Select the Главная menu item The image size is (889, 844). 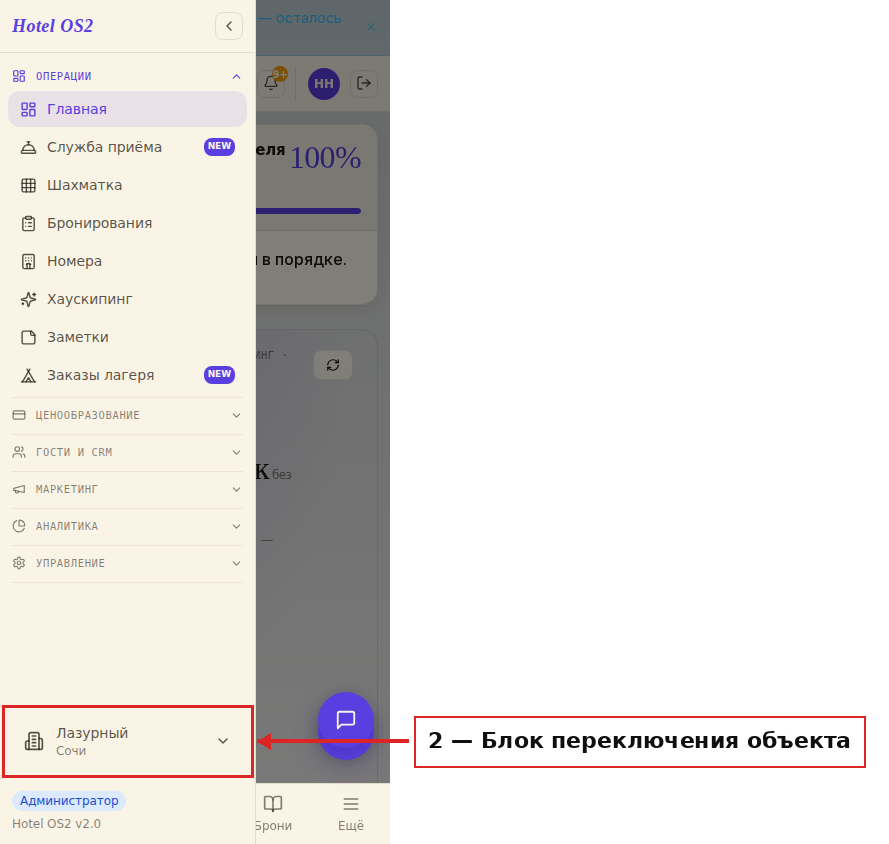pos(127,109)
